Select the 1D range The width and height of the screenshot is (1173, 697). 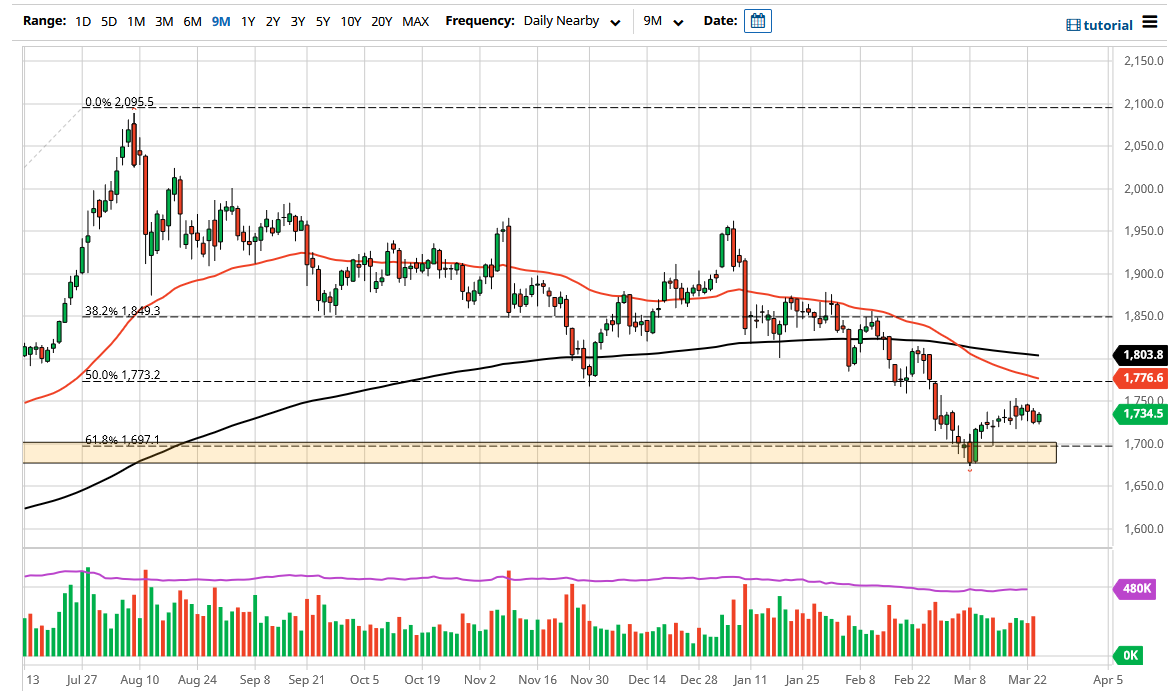point(83,22)
